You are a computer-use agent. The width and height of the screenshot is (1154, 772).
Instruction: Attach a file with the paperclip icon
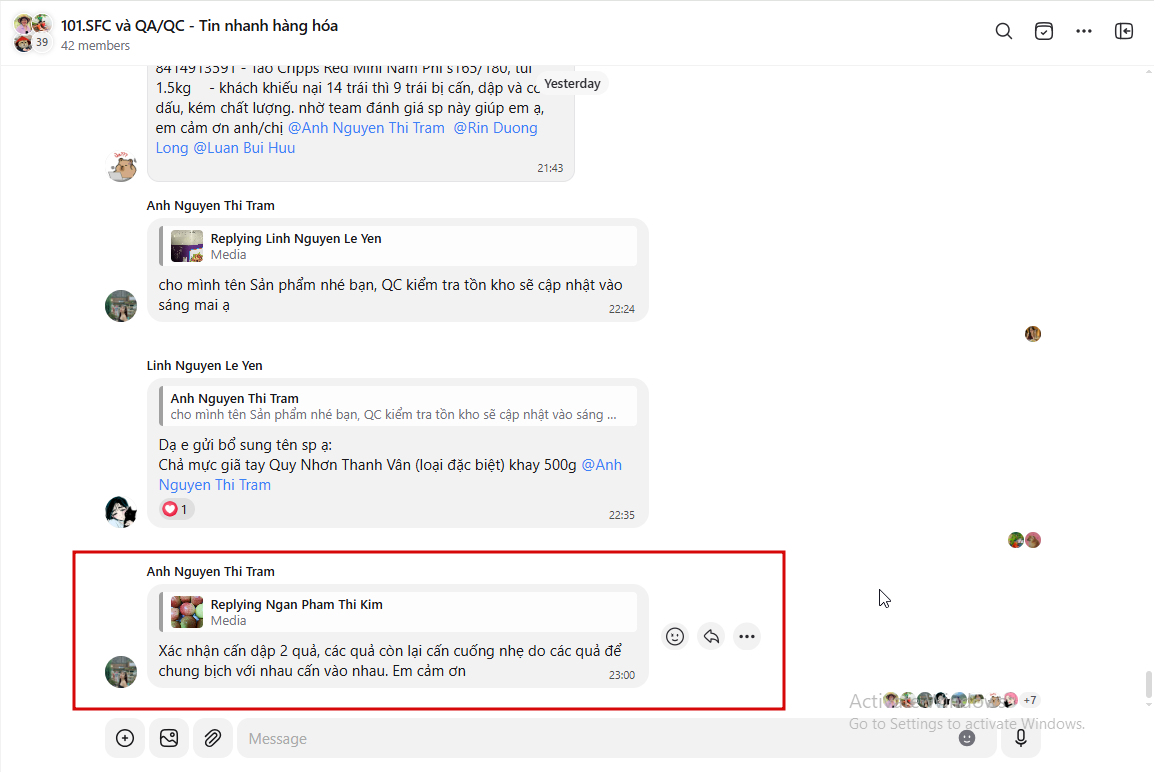pyautogui.click(x=213, y=738)
